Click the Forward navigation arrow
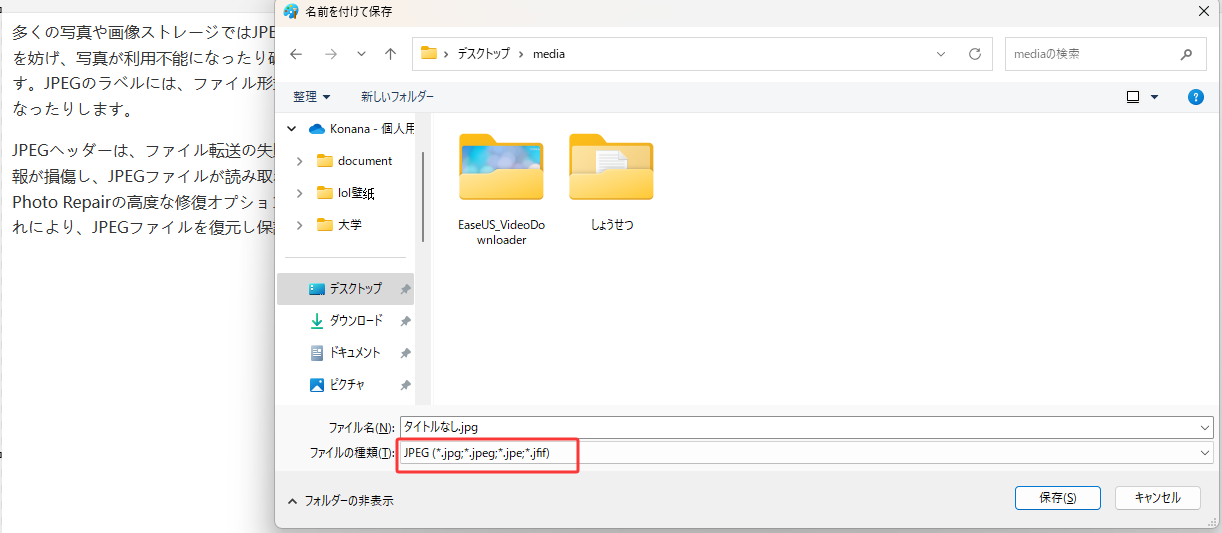 click(x=330, y=54)
